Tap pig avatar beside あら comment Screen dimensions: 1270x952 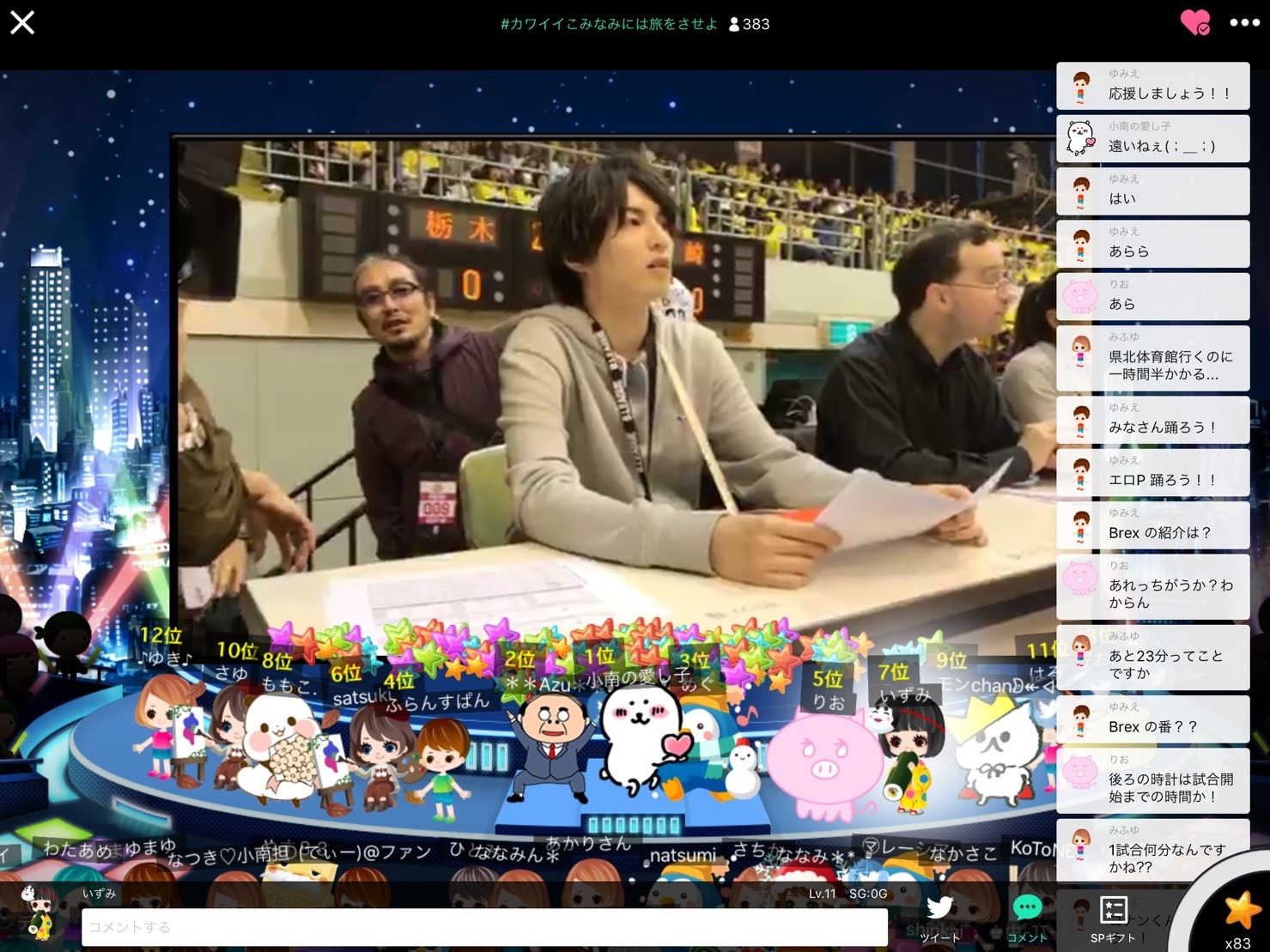click(1080, 297)
